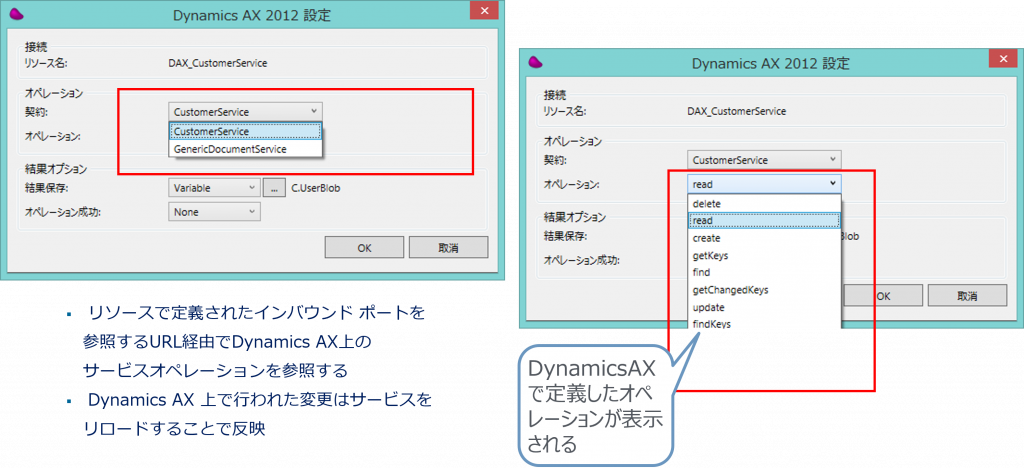This screenshot has width=1024, height=469.
Task: Open the browse (...) button beside Variable
Action: tap(274, 187)
